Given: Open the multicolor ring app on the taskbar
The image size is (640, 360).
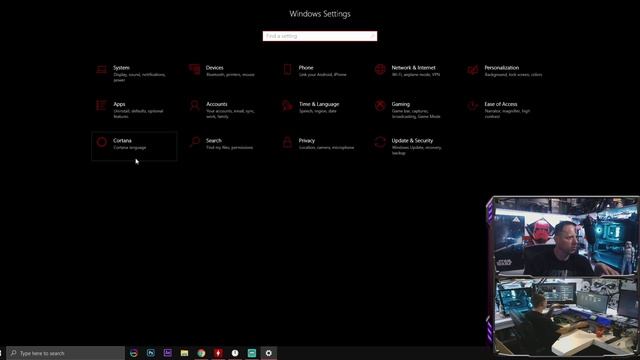Looking at the screenshot, I should point(134,353).
